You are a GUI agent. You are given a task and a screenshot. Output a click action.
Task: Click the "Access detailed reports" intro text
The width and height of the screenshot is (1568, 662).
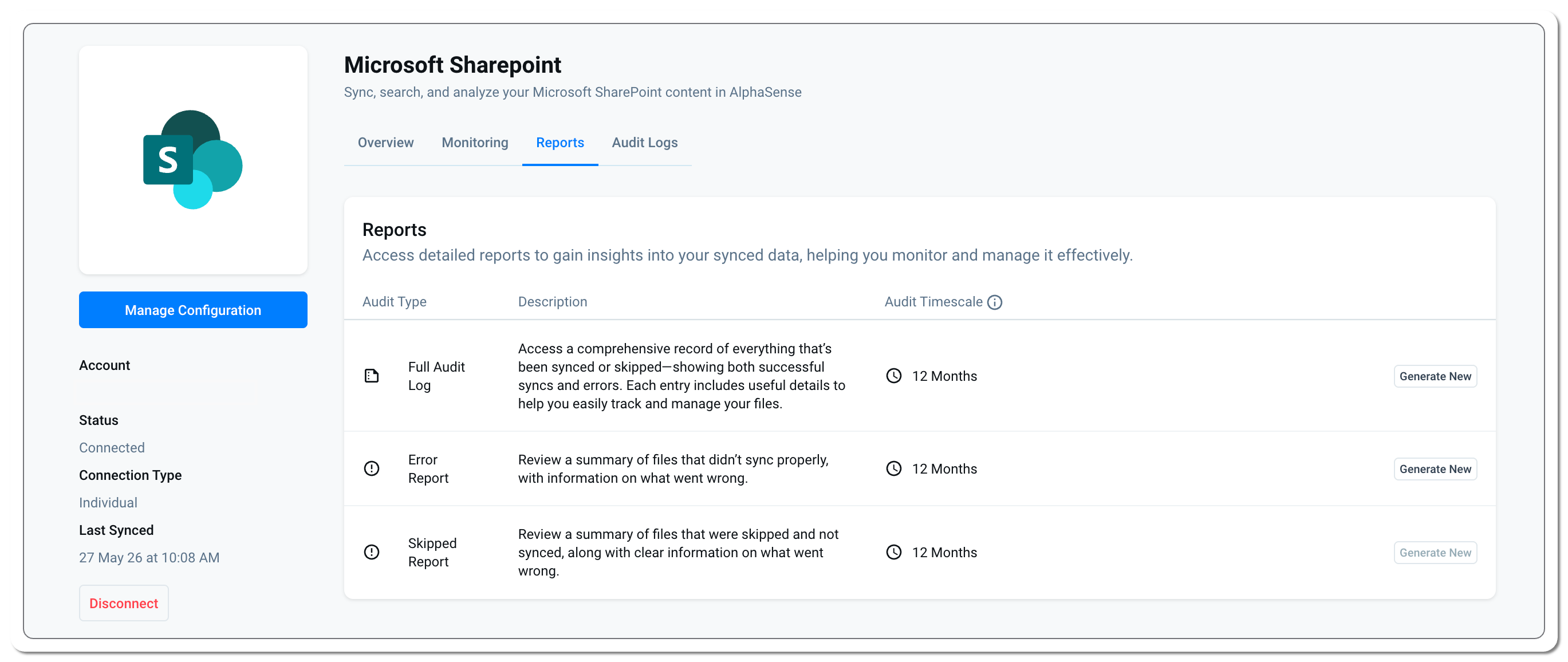tap(747, 255)
